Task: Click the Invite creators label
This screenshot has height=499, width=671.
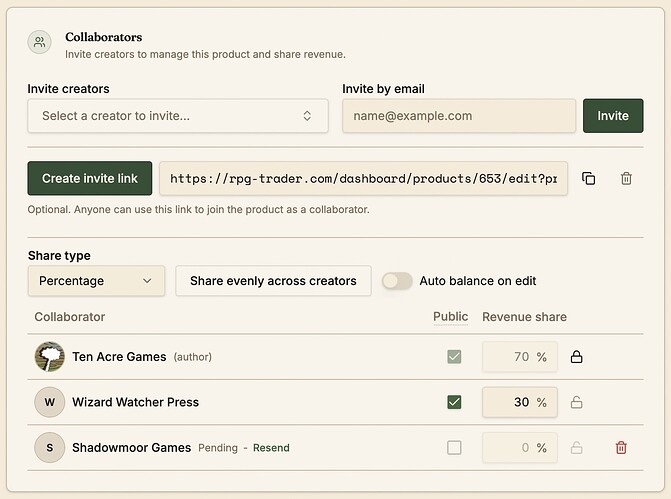Action: (68, 89)
